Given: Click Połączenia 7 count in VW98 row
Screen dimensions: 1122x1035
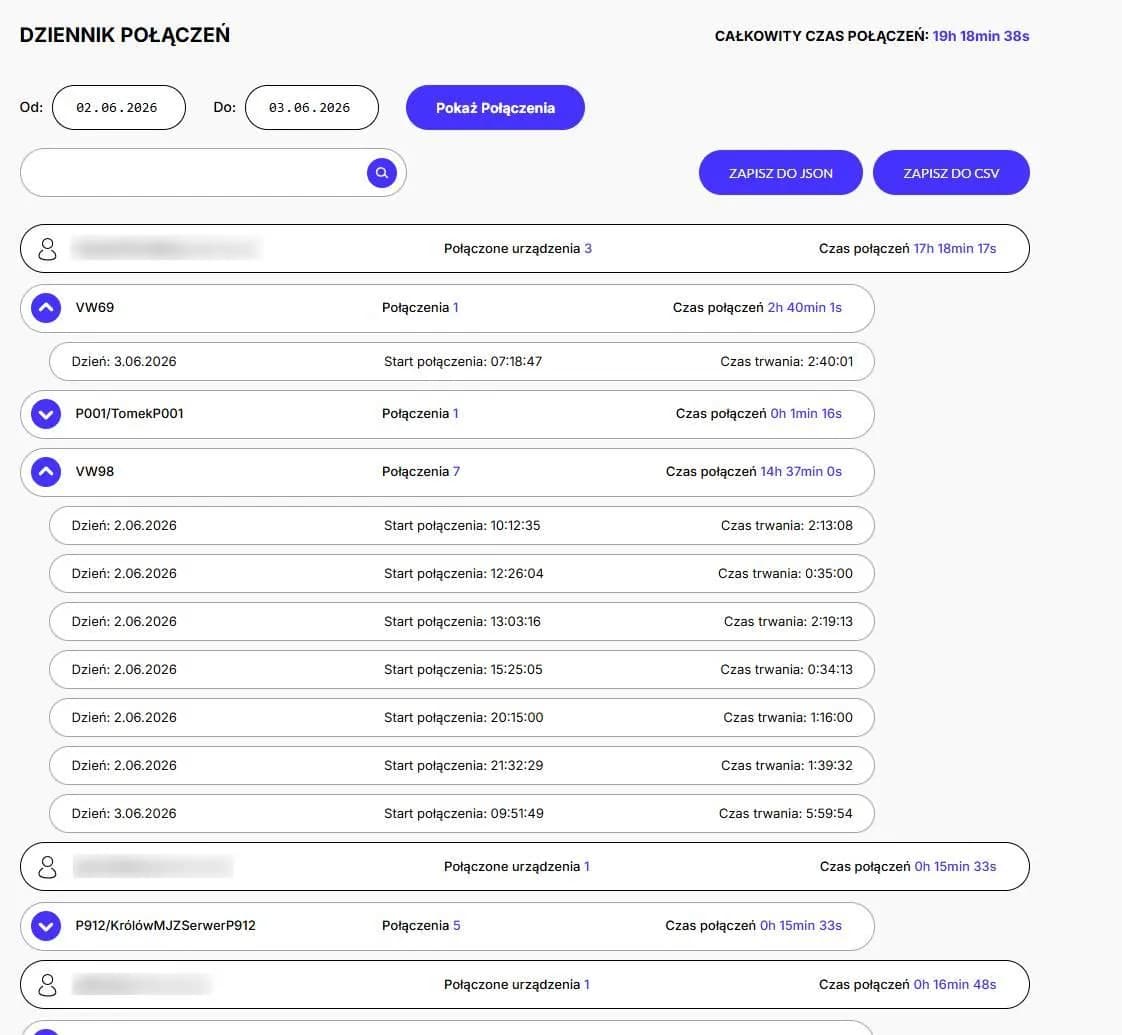Looking at the screenshot, I should 421,472.
